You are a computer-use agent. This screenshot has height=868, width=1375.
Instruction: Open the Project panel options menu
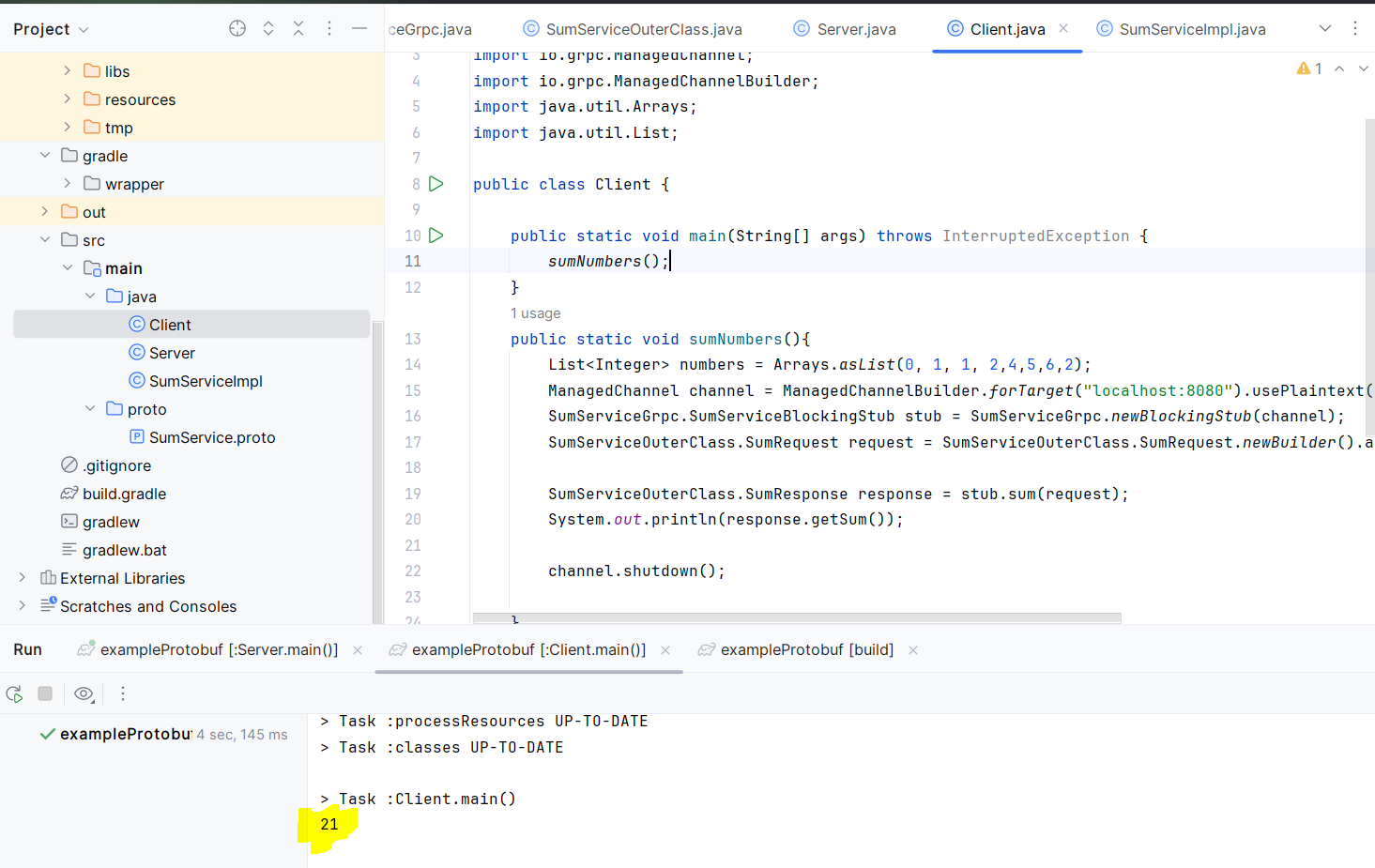[x=329, y=28]
